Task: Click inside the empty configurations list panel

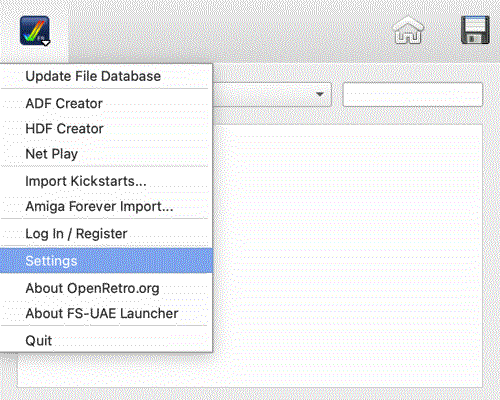Action: [347, 256]
